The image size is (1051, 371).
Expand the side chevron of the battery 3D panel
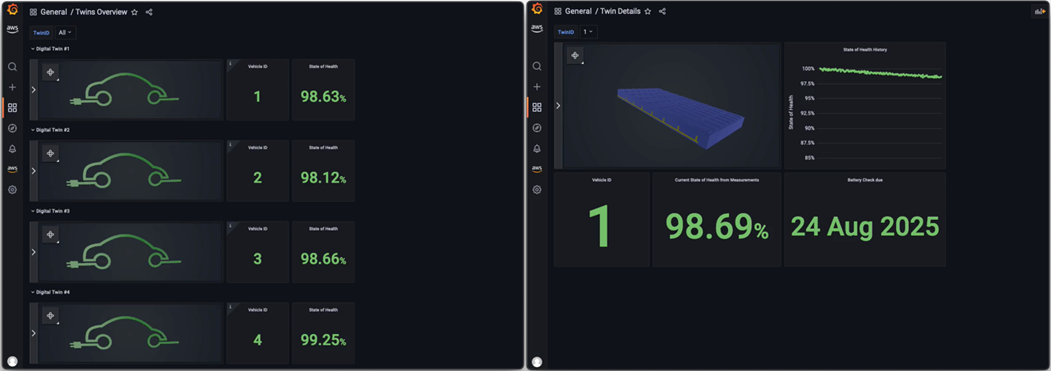click(x=558, y=105)
